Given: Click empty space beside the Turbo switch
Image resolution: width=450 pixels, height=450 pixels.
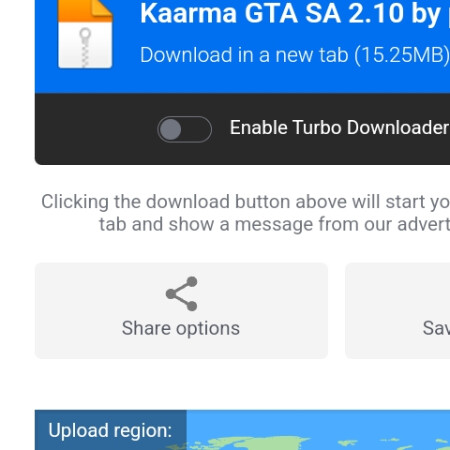Looking at the screenshot, I should [x=95, y=129].
